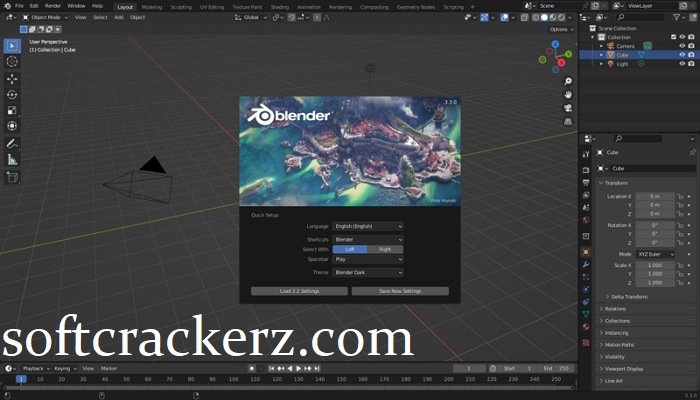This screenshot has width=700, height=400.
Task: Click the Cube object name field
Action: pos(652,169)
